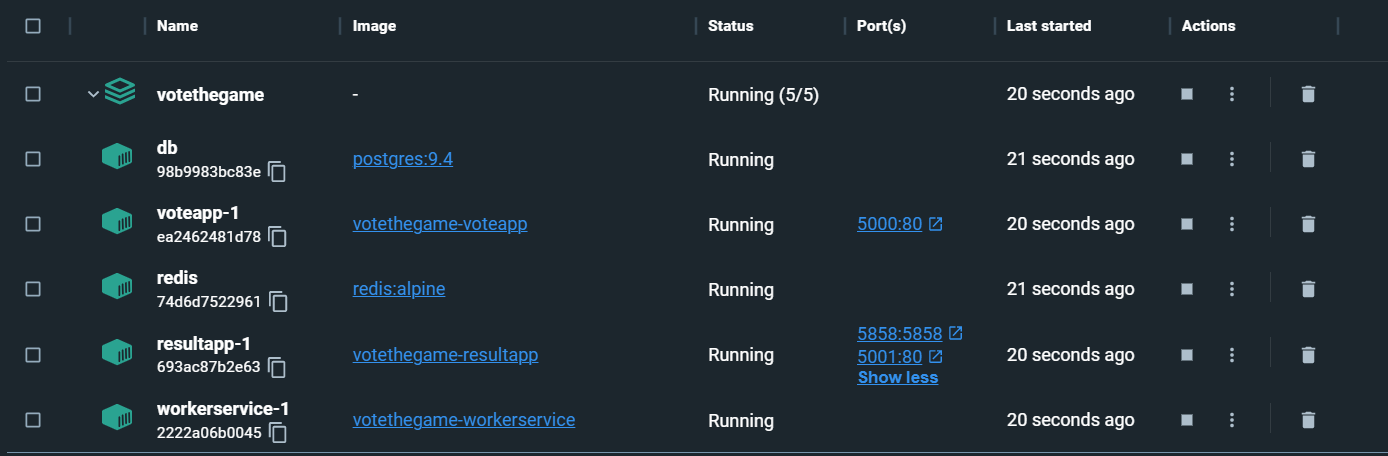The height and width of the screenshot is (456, 1388).
Task: Open more actions menu for votethegame
Action: click(1232, 94)
